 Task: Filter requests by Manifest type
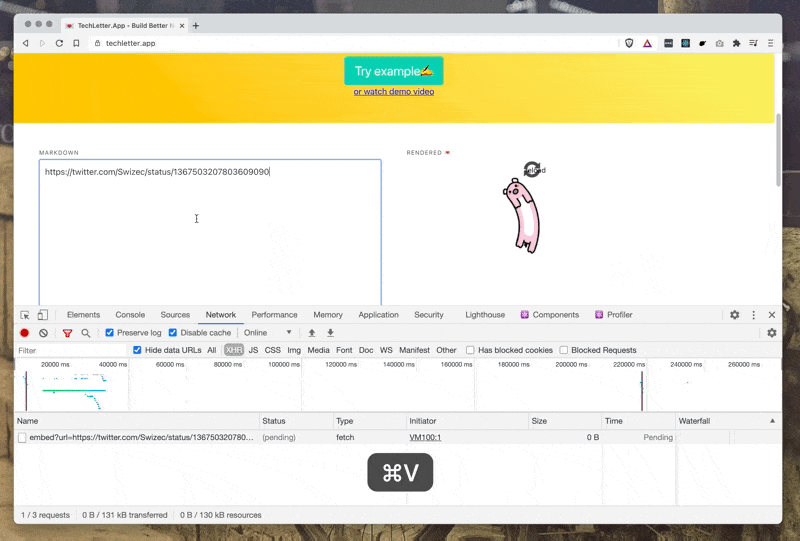(414, 350)
